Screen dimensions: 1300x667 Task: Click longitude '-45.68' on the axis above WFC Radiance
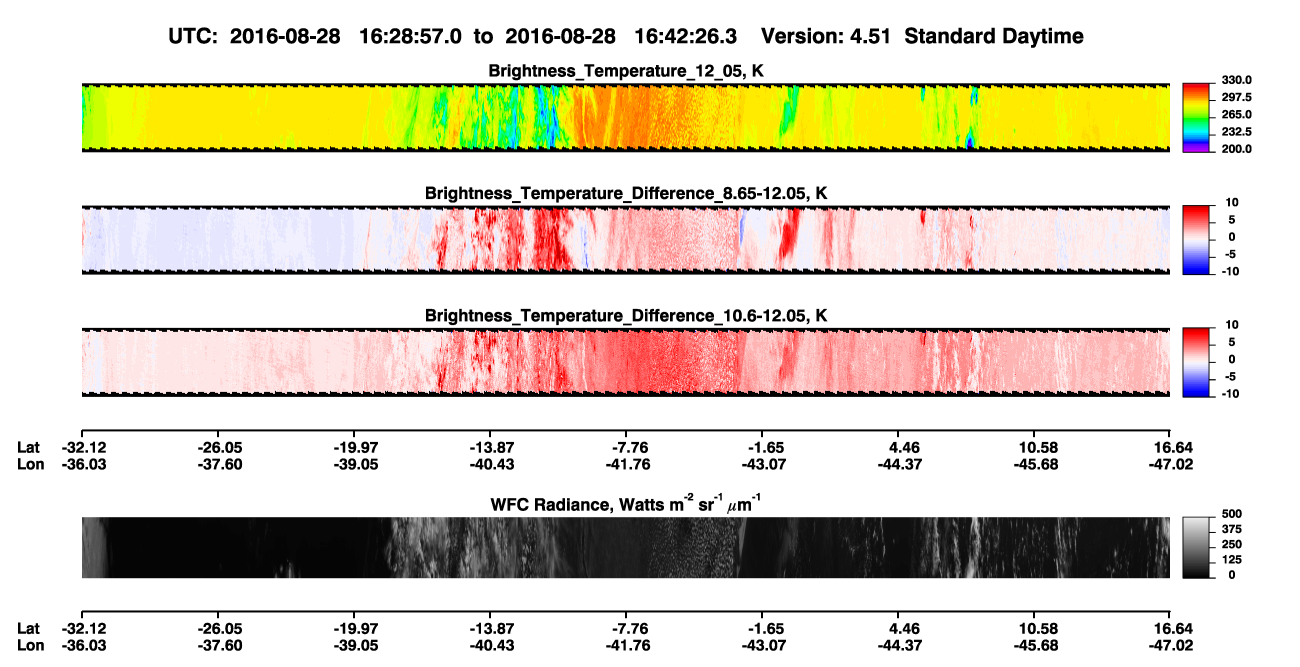point(1035,465)
